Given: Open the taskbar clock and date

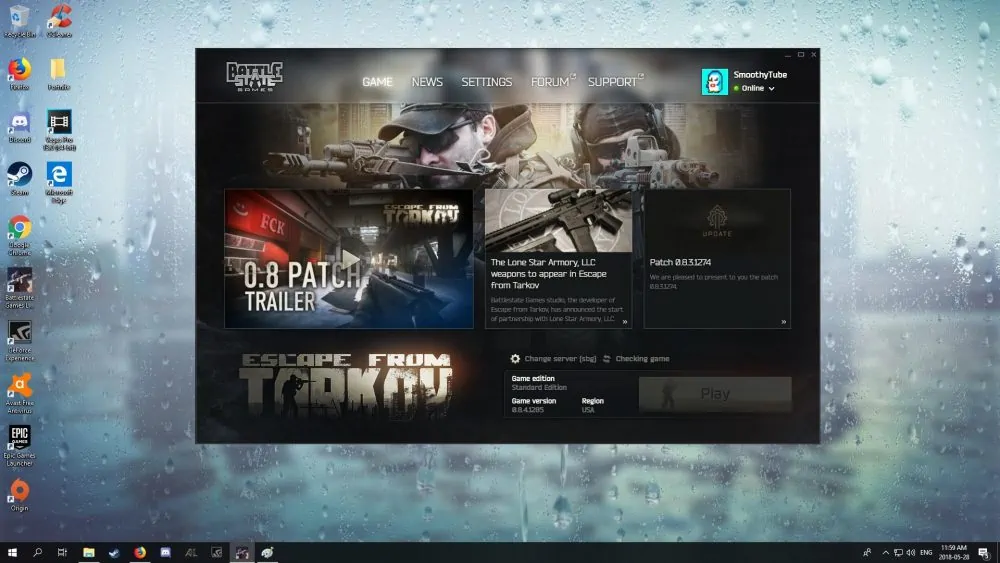Looking at the screenshot, I should [954, 552].
